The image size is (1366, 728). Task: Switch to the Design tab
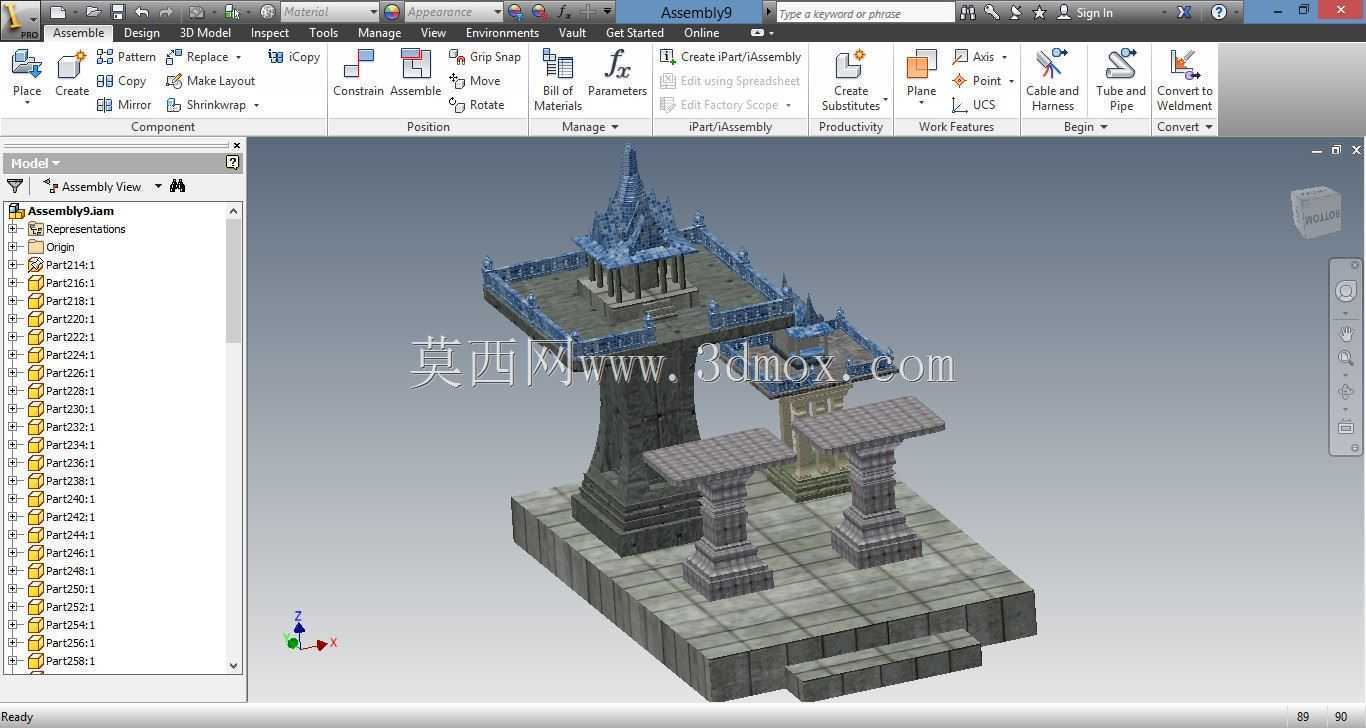click(x=141, y=32)
